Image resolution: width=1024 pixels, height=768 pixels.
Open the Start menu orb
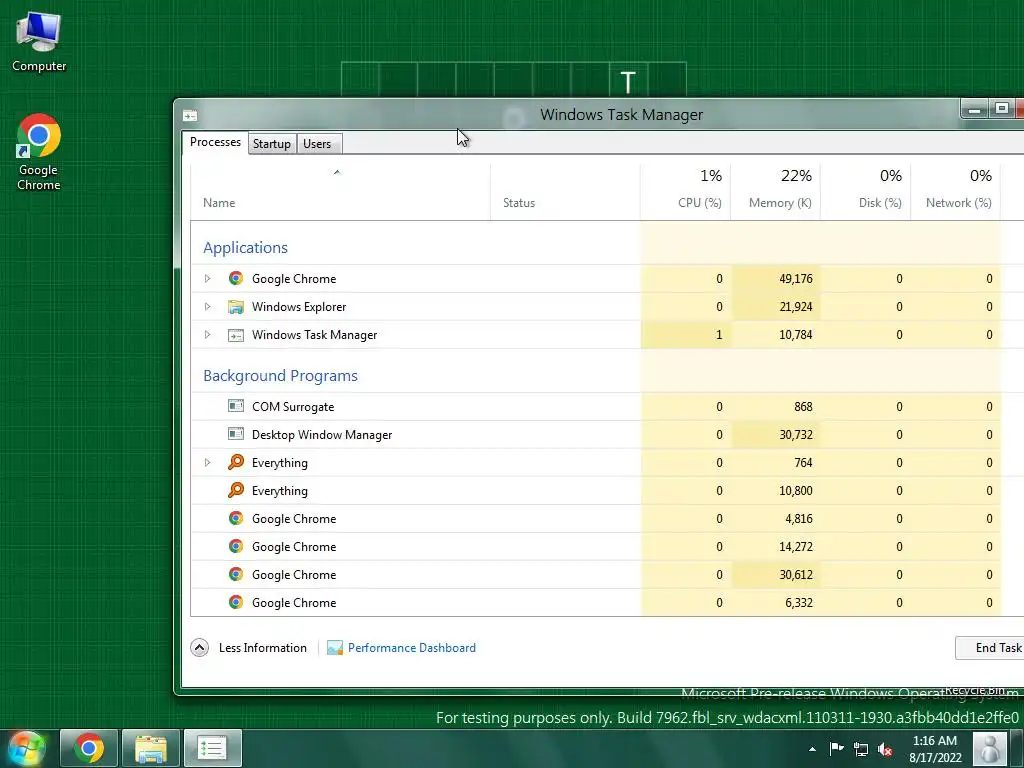pos(26,748)
